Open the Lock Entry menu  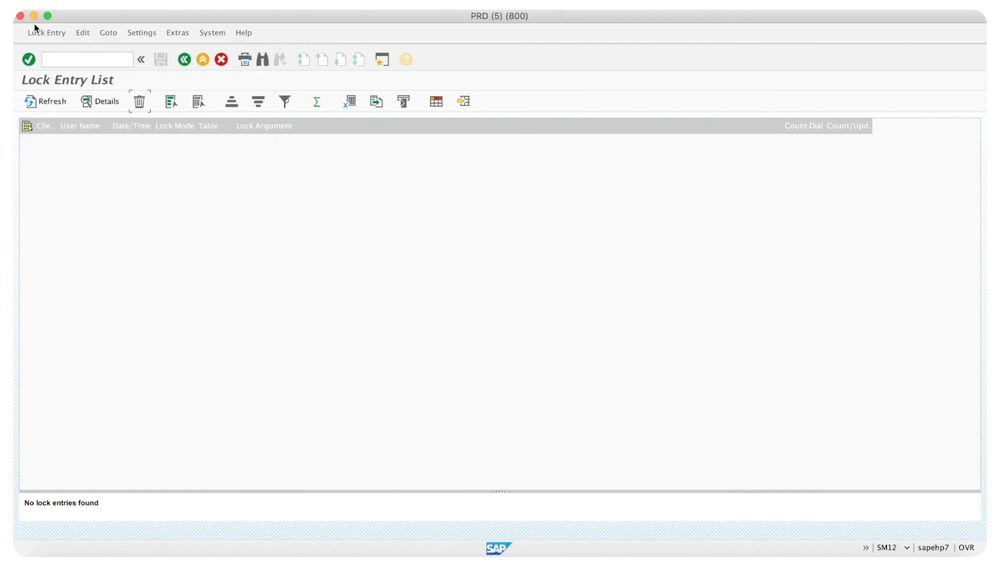47,33
